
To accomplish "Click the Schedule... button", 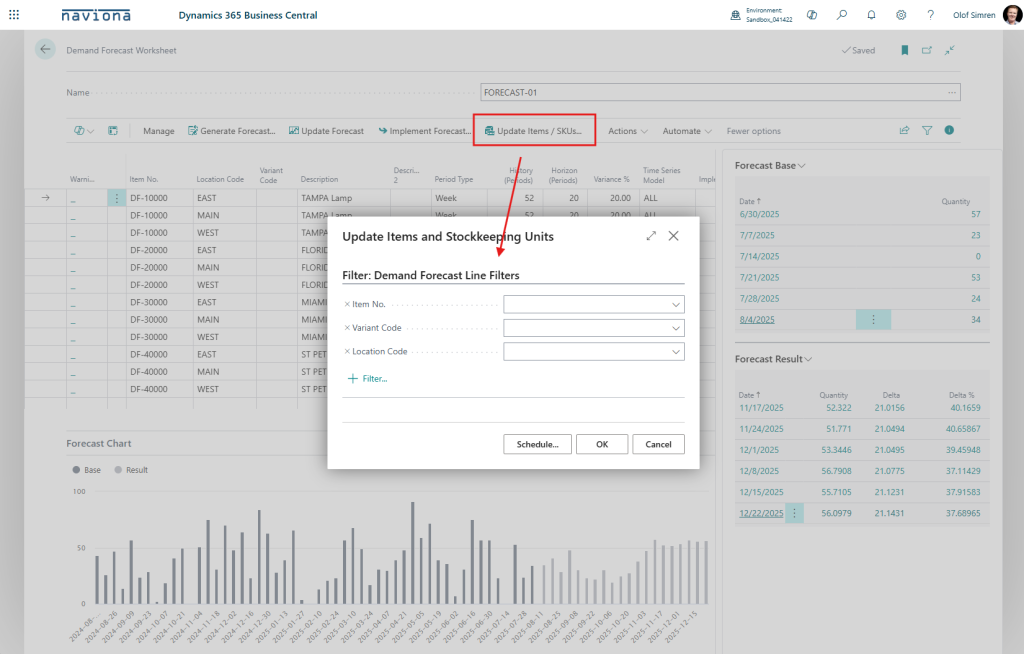I will (537, 444).
